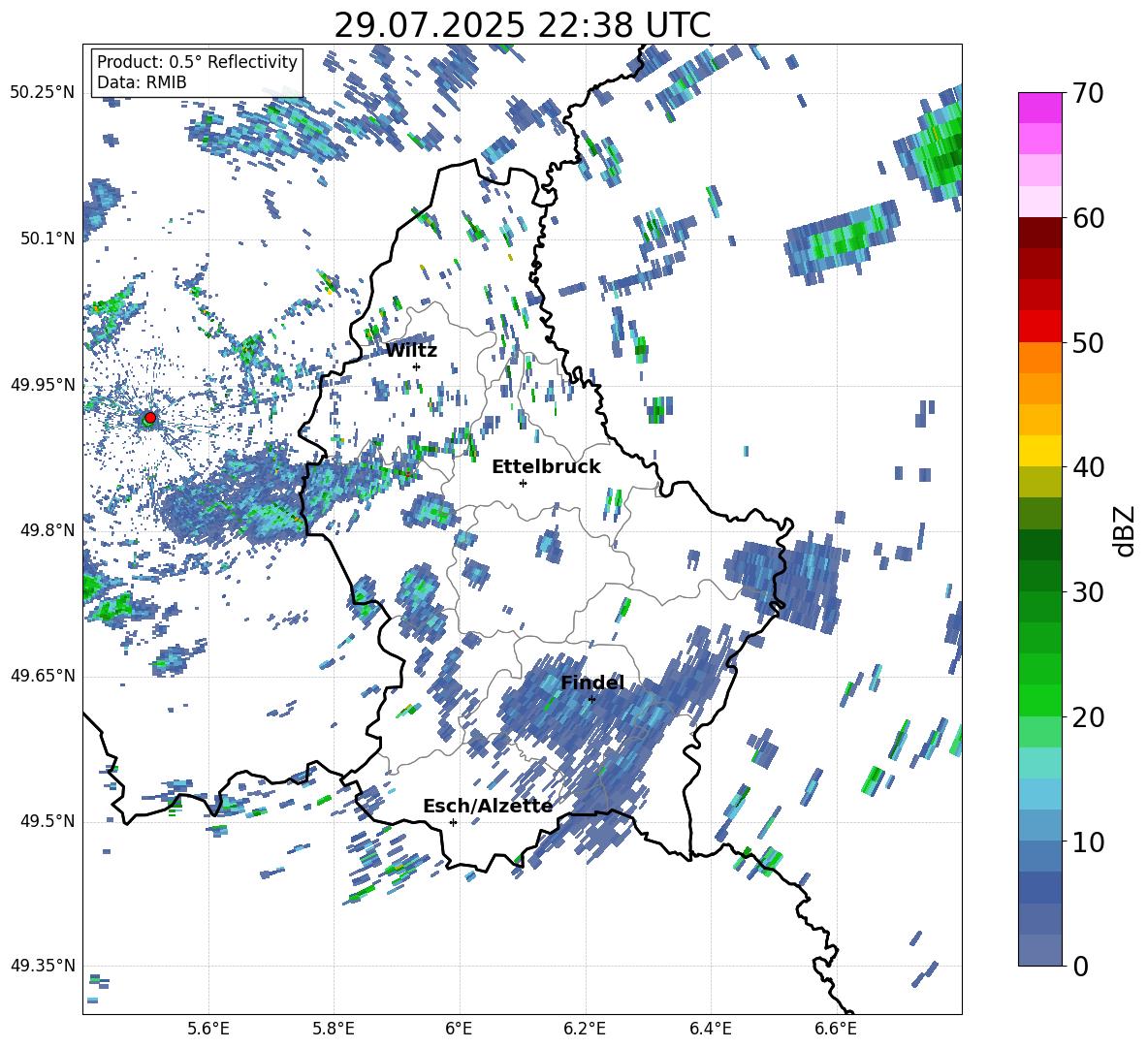The height and width of the screenshot is (1048, 1148).
Task: Click the Esch/Alzette cross marker
Action: point(453,822)
